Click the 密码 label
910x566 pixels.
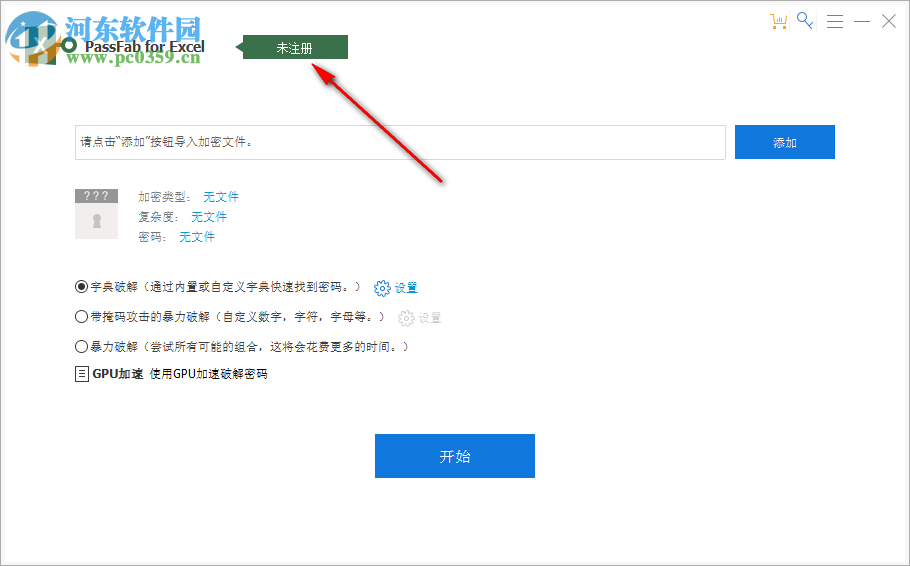tap(153, 237)
